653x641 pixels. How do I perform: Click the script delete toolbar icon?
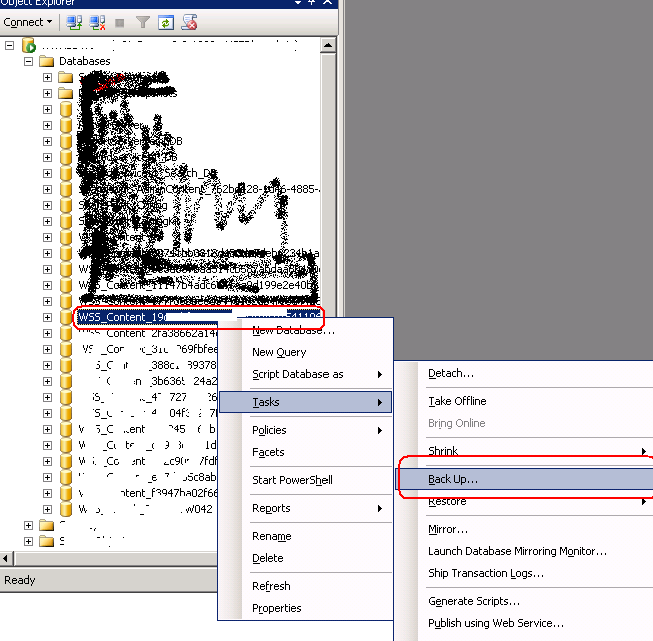click(189, 22)
